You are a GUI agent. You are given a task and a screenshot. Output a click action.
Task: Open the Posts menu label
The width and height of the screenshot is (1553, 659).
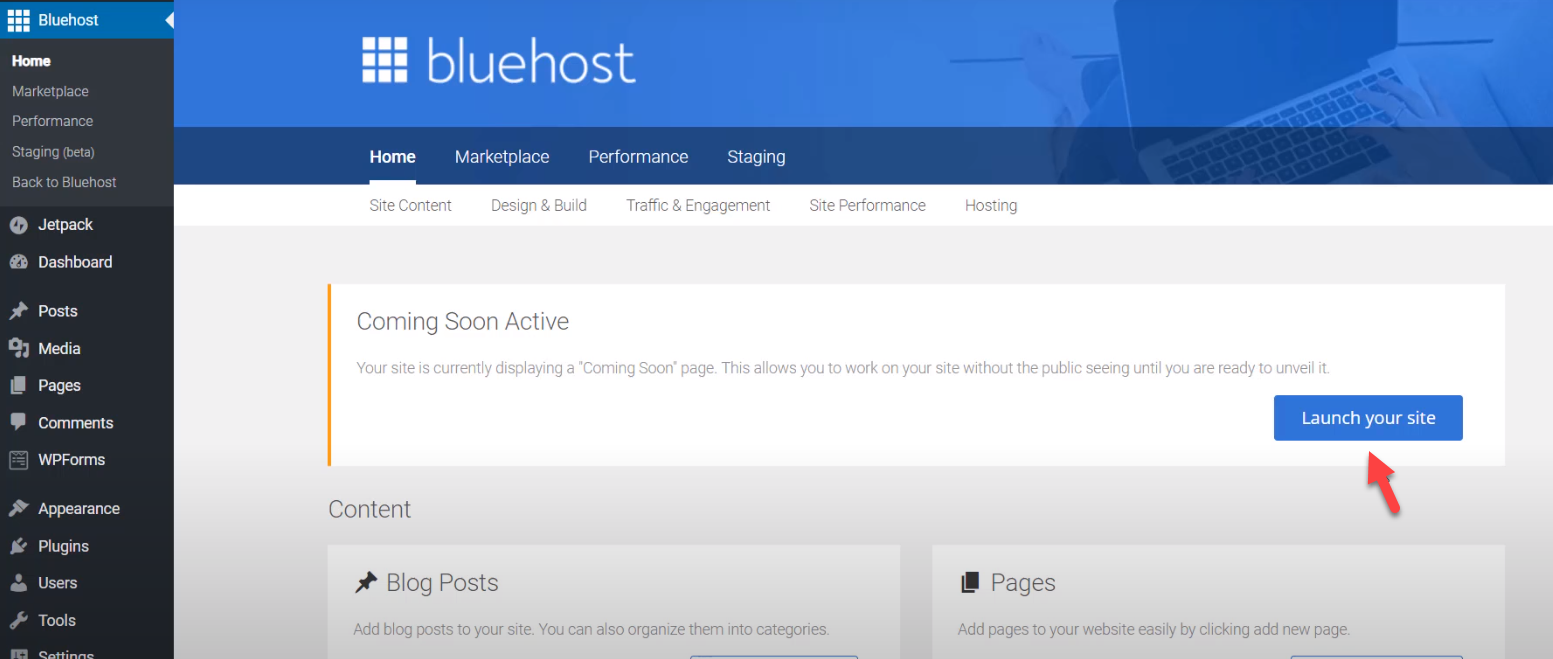tap(57, 311)
